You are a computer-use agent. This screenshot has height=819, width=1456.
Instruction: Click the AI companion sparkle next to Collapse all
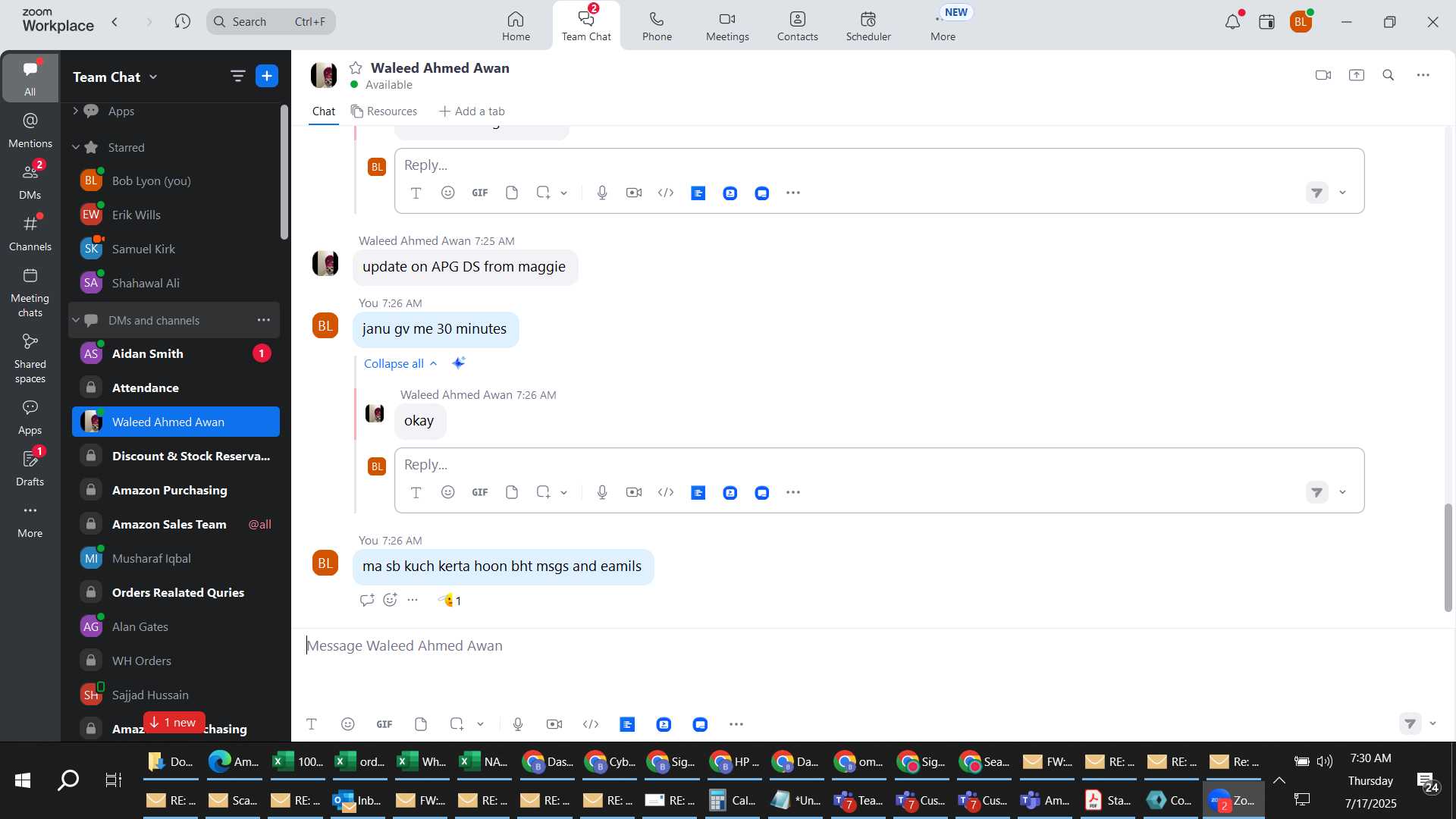458,363
